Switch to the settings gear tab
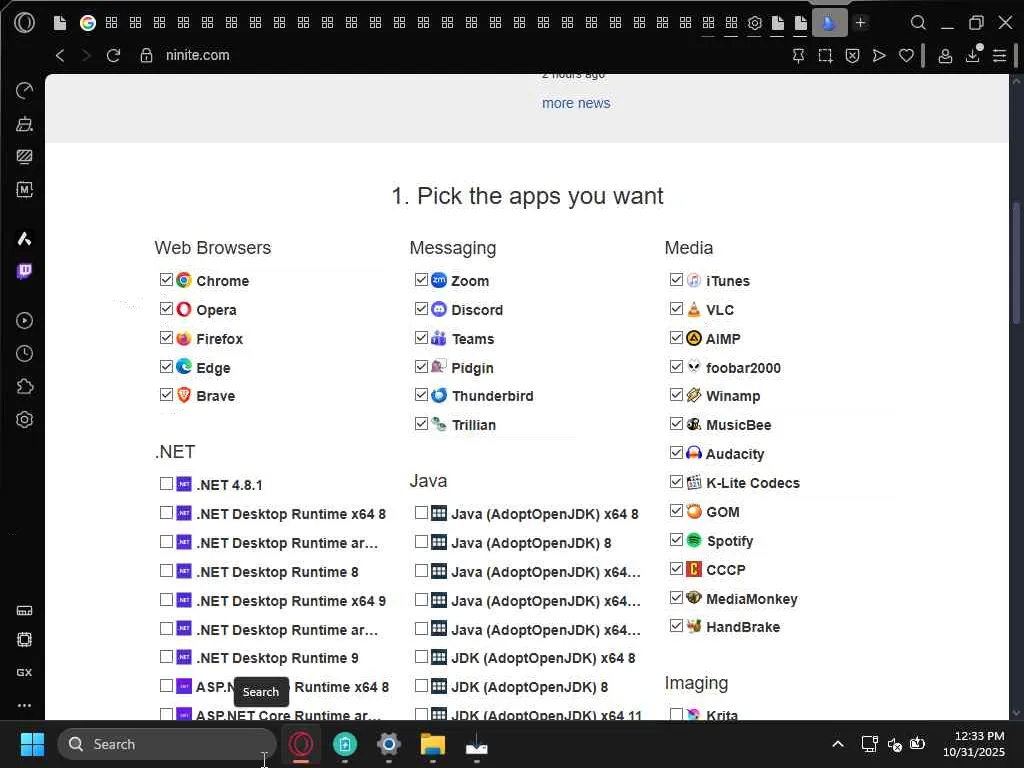 (x=754, y=23)
